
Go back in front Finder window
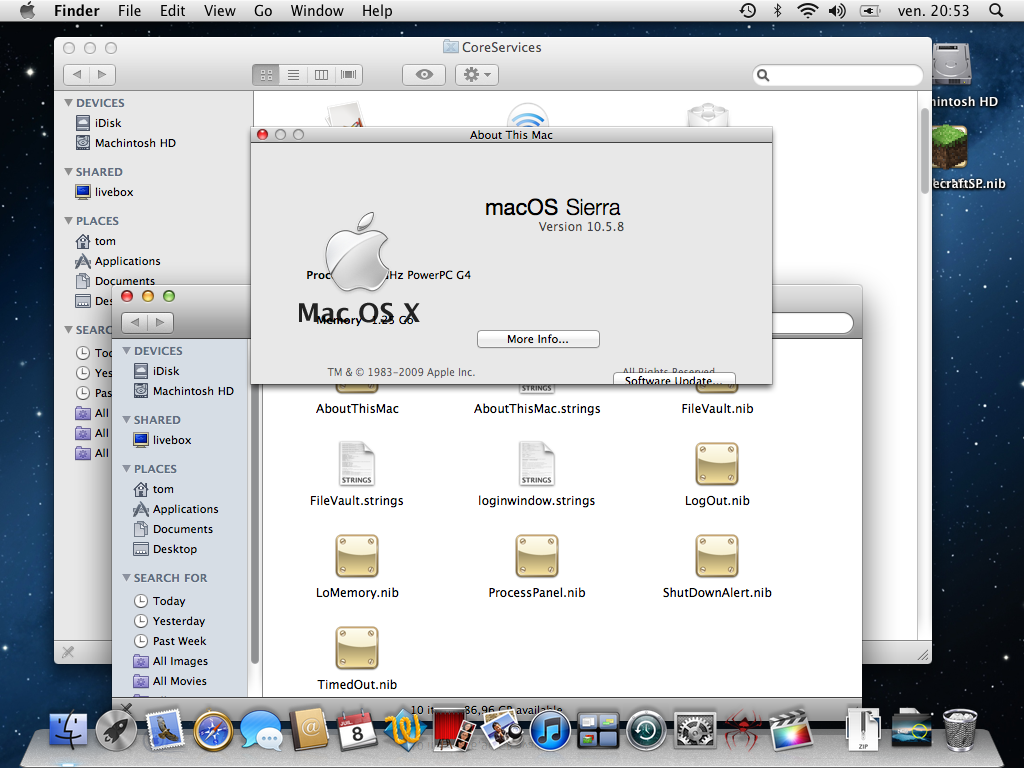click(135, 322)
